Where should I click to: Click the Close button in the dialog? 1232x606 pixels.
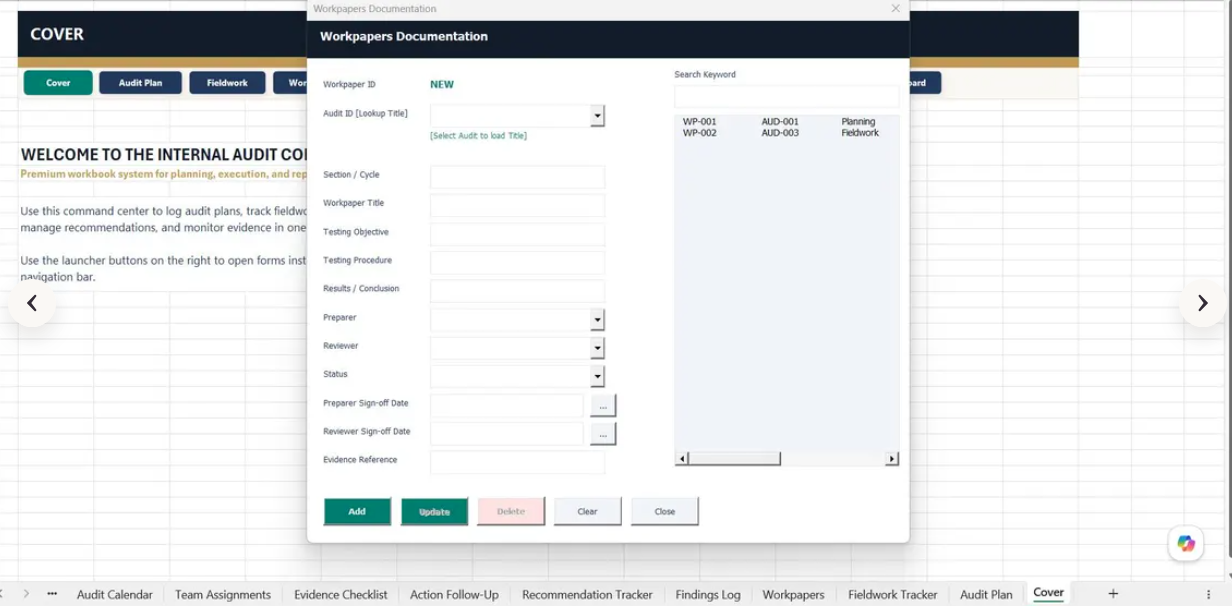[665, 511]
